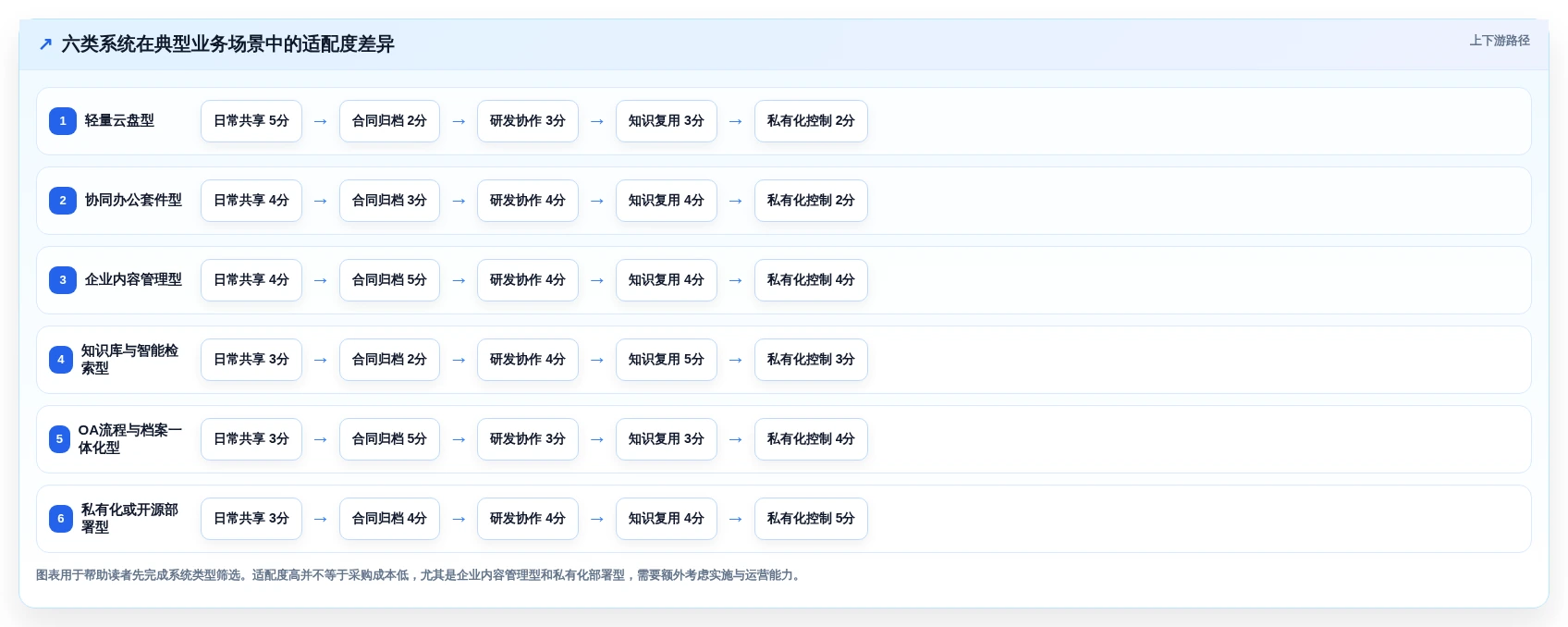Viewport: 1568px width, 627px height.
Task: Click 合同归档 3分 in the 协同办公套件型 row
Action: point(389,201)
